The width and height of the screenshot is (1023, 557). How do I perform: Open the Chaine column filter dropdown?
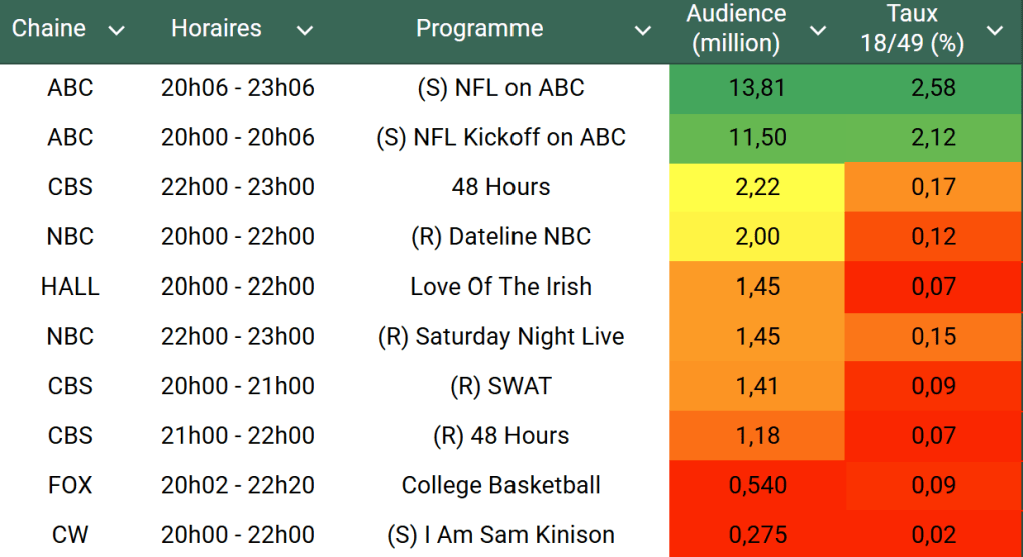click(x=116, y=31)
